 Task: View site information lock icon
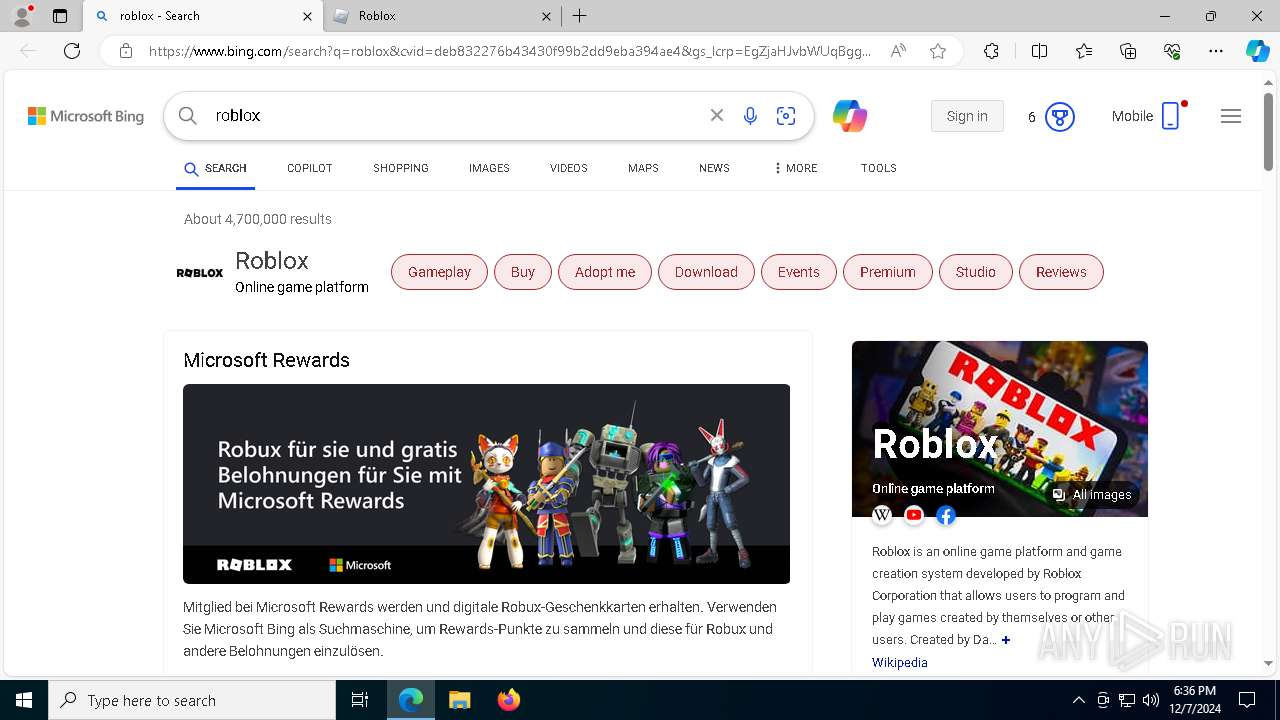(x=125, y=51)
